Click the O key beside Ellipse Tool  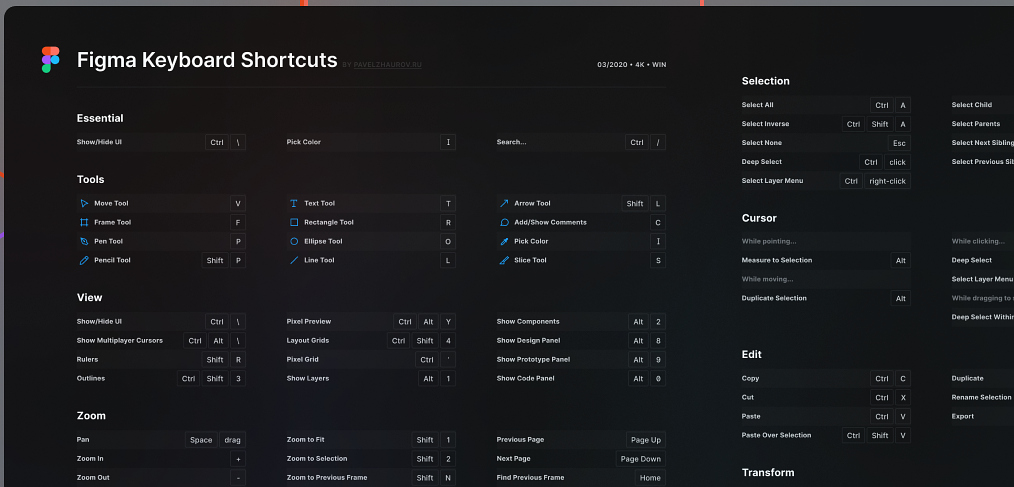448,242
